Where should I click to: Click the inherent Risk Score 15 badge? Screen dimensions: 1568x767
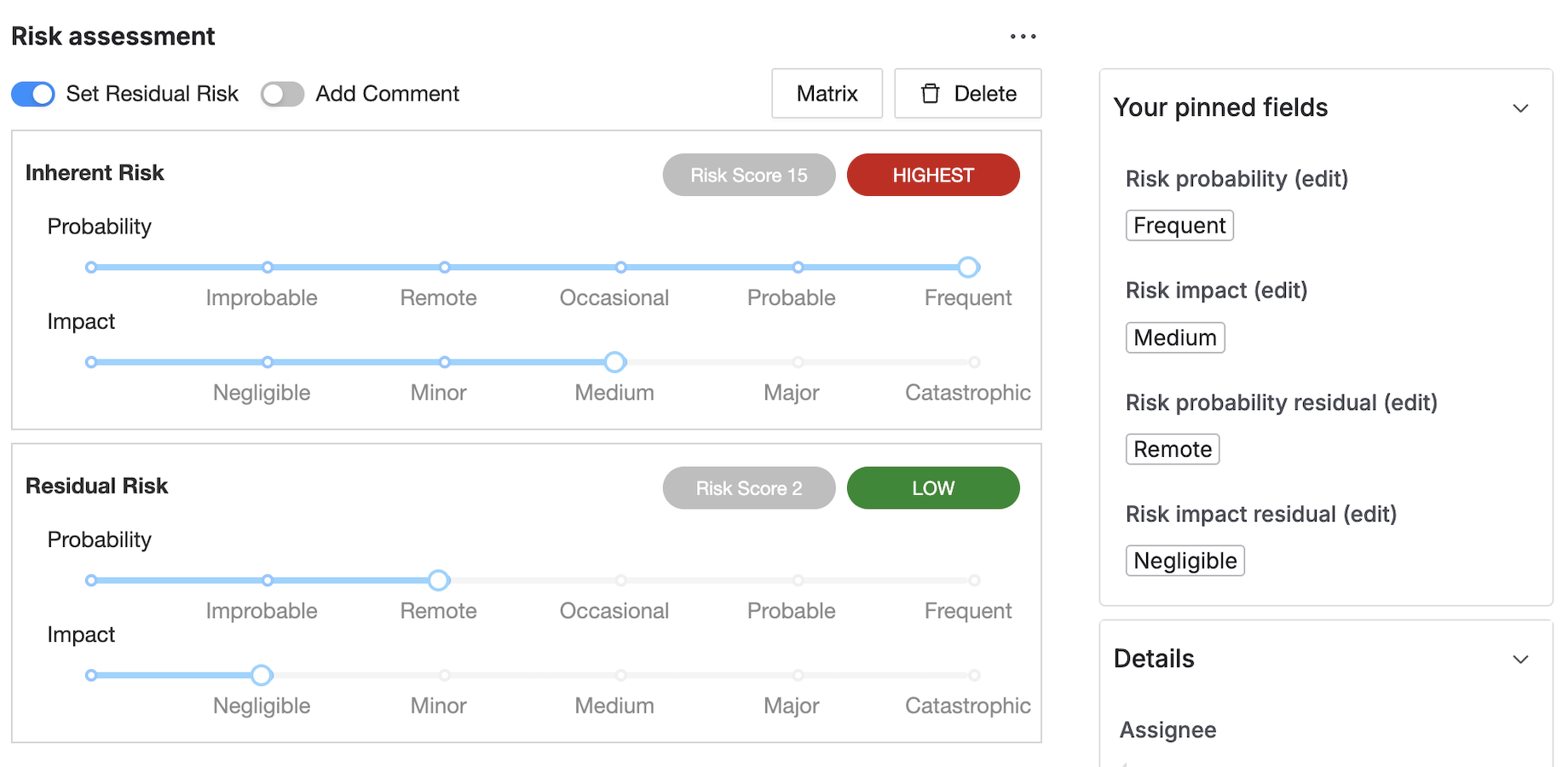748,175
